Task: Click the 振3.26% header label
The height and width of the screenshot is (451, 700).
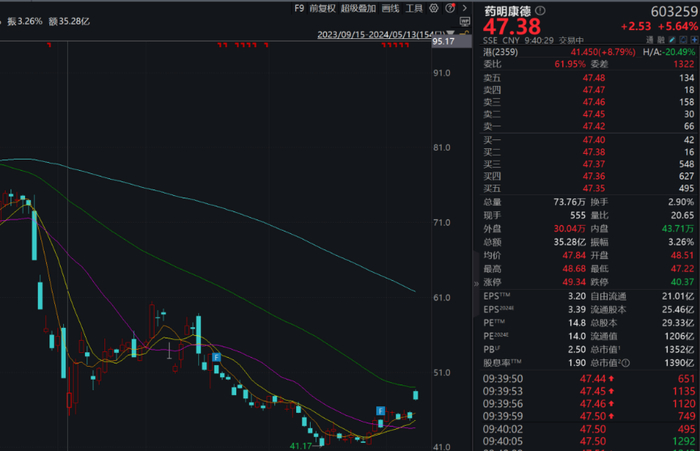Action: [x=25, y=21]
